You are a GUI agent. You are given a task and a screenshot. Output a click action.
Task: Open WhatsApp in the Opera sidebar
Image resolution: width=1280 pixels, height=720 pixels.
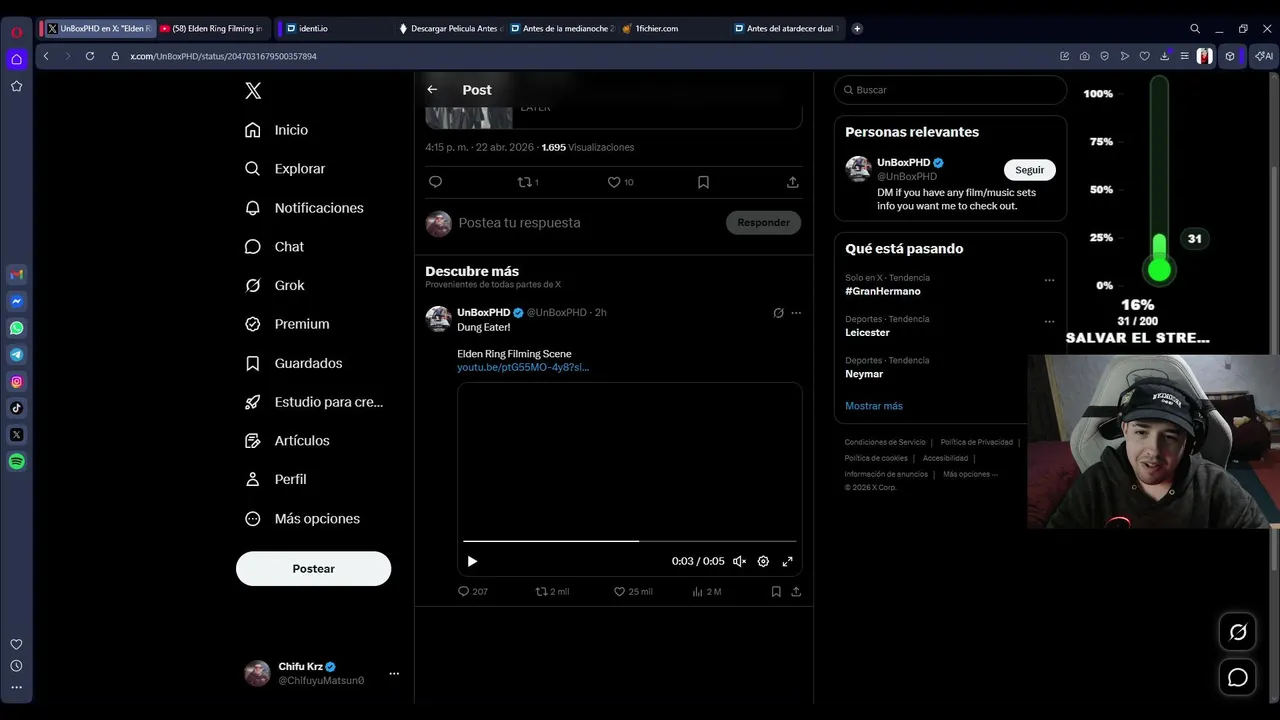coord(16,328)
